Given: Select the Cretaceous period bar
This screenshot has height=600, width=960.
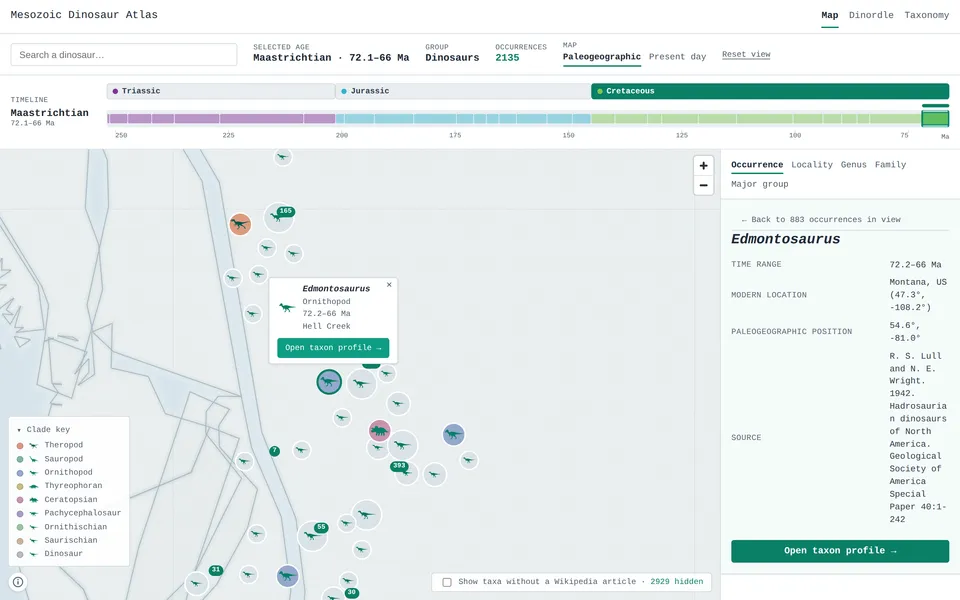Looking at the screenshot, I should point(770,91).
